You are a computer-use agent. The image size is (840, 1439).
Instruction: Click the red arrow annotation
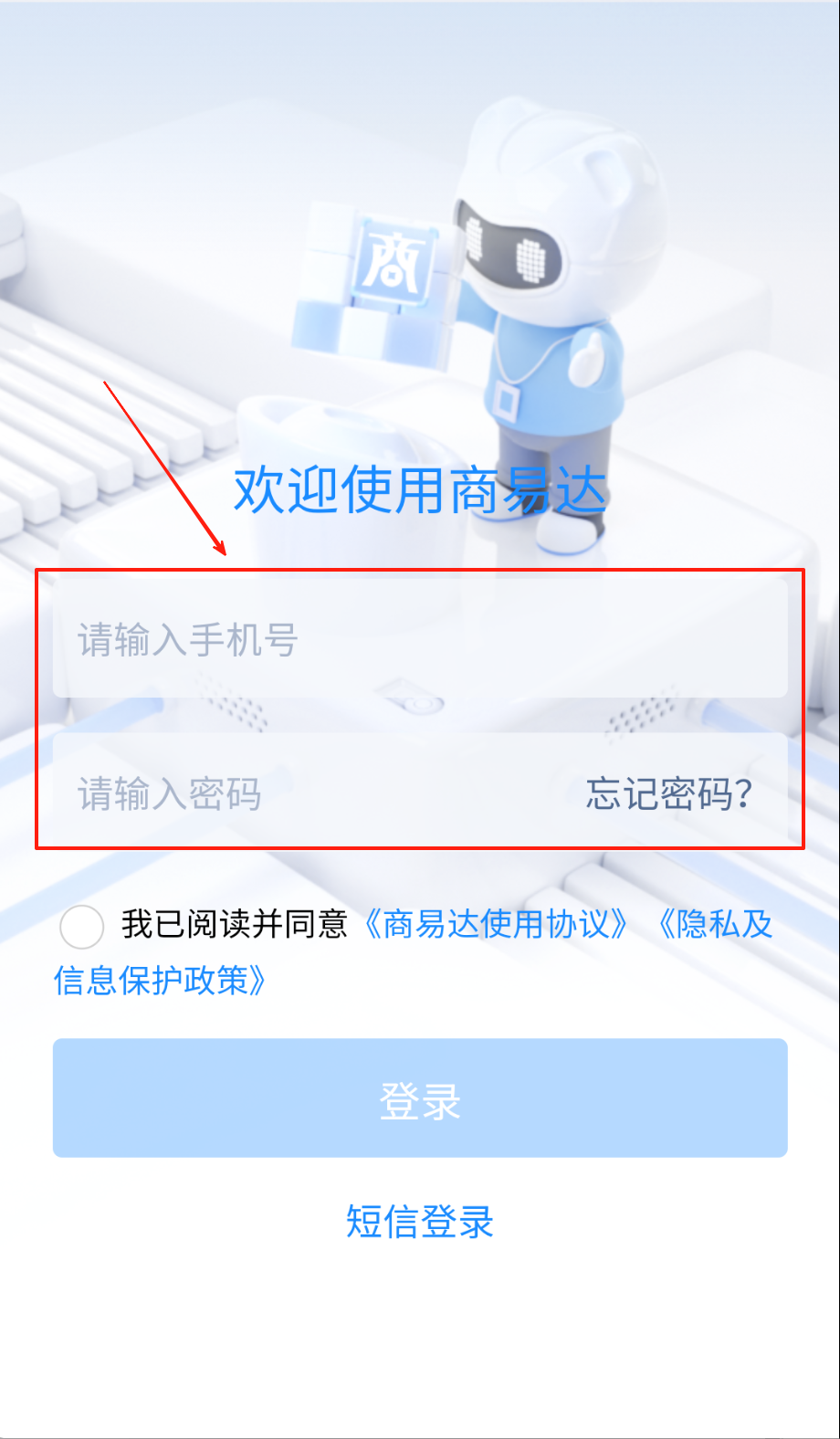[164, 467]
